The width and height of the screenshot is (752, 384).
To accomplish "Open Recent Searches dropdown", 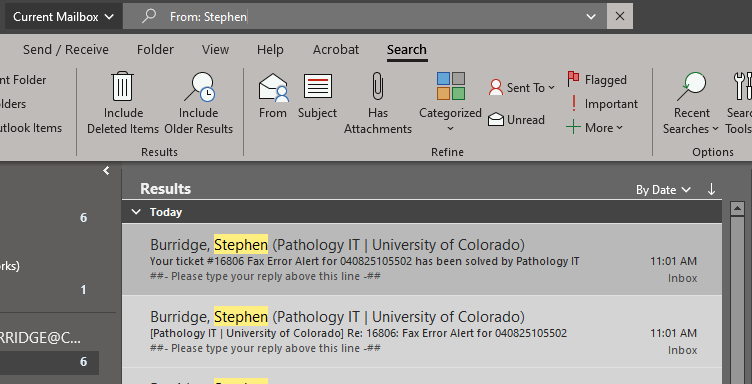I will (x=691, y=103).
